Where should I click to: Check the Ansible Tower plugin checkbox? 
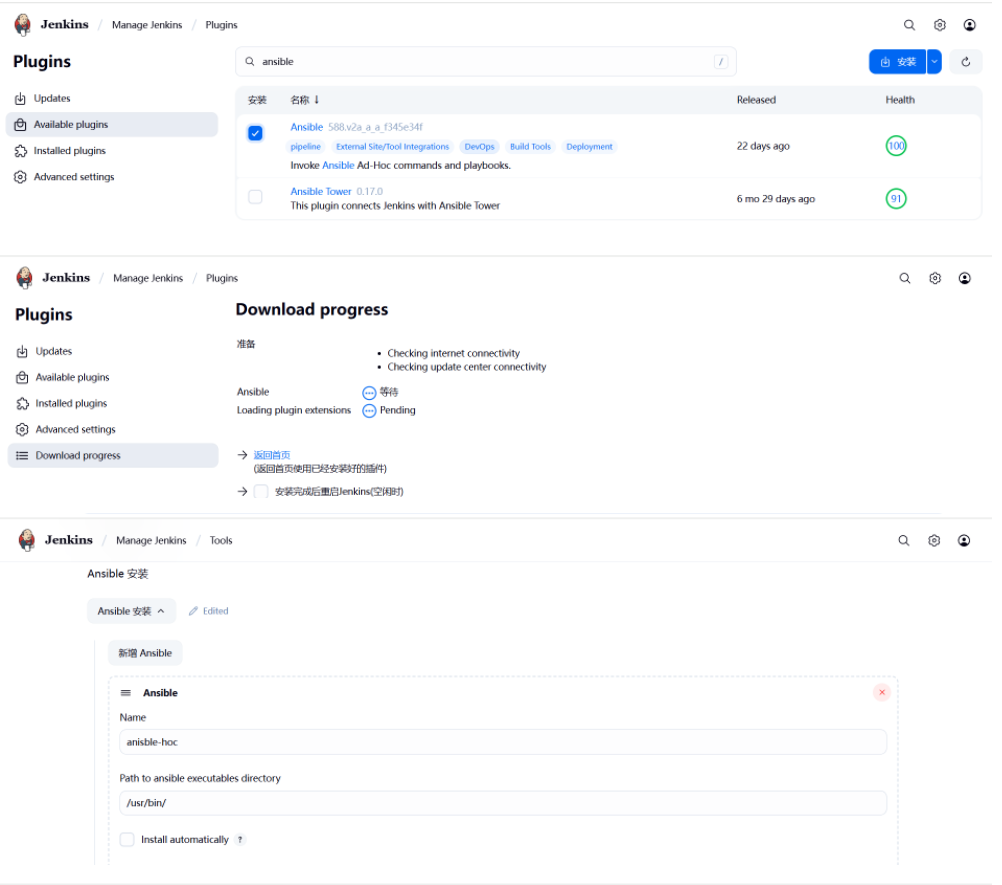(x=255, y=197)
